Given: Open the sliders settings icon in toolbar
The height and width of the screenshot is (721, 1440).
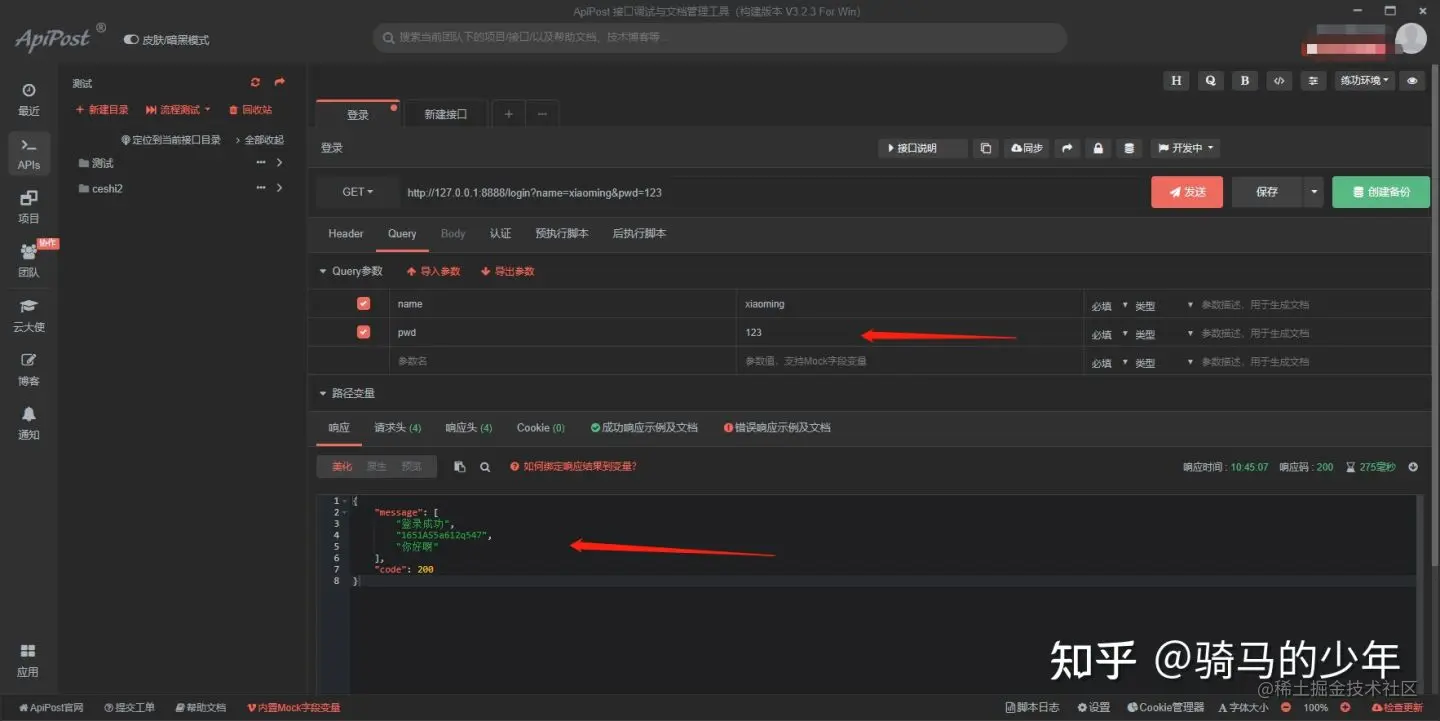Looking at the screenshot, I should click(x=1313, y=81).
